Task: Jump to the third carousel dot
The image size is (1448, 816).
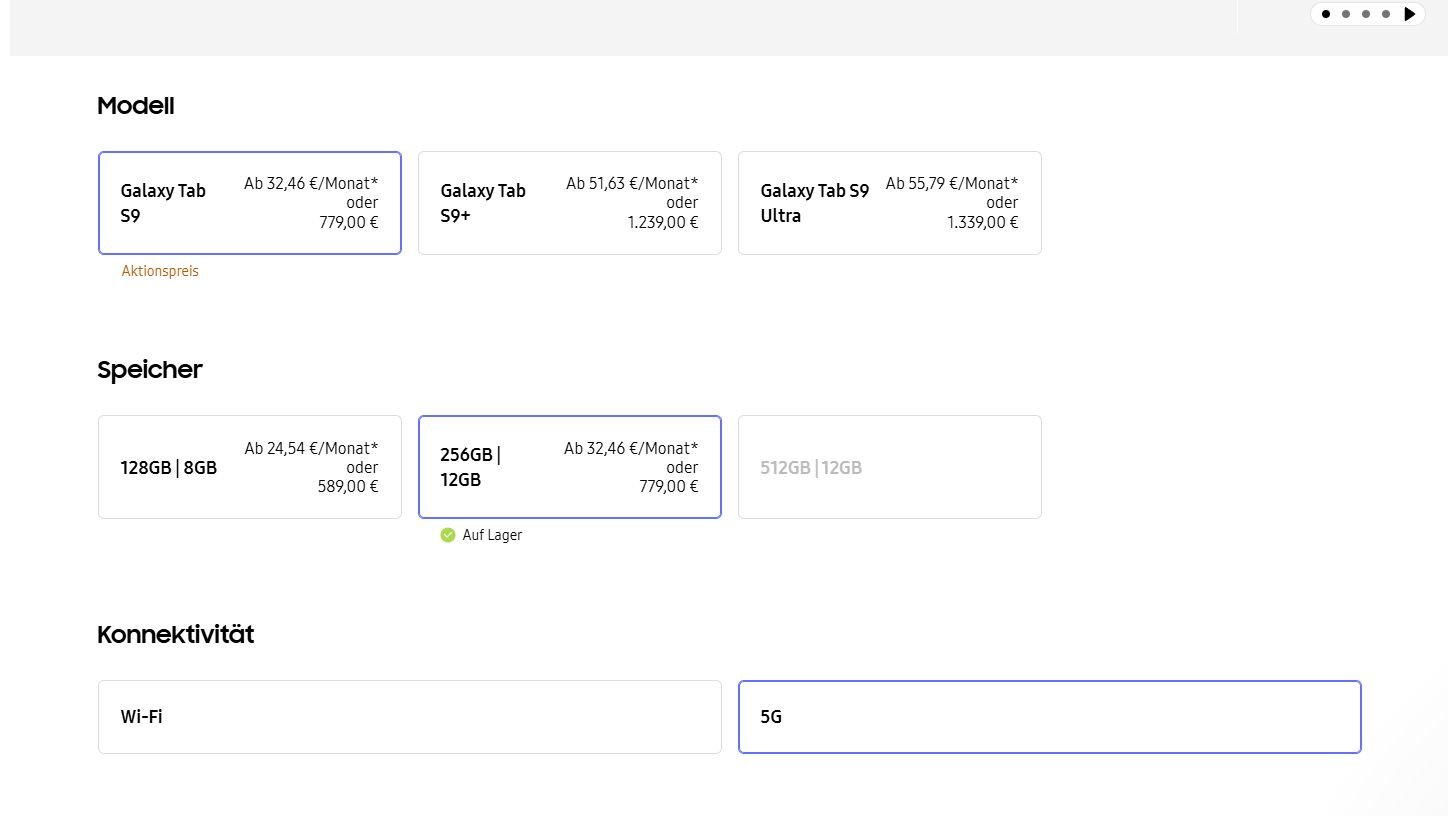Action: click(1366, 14)
